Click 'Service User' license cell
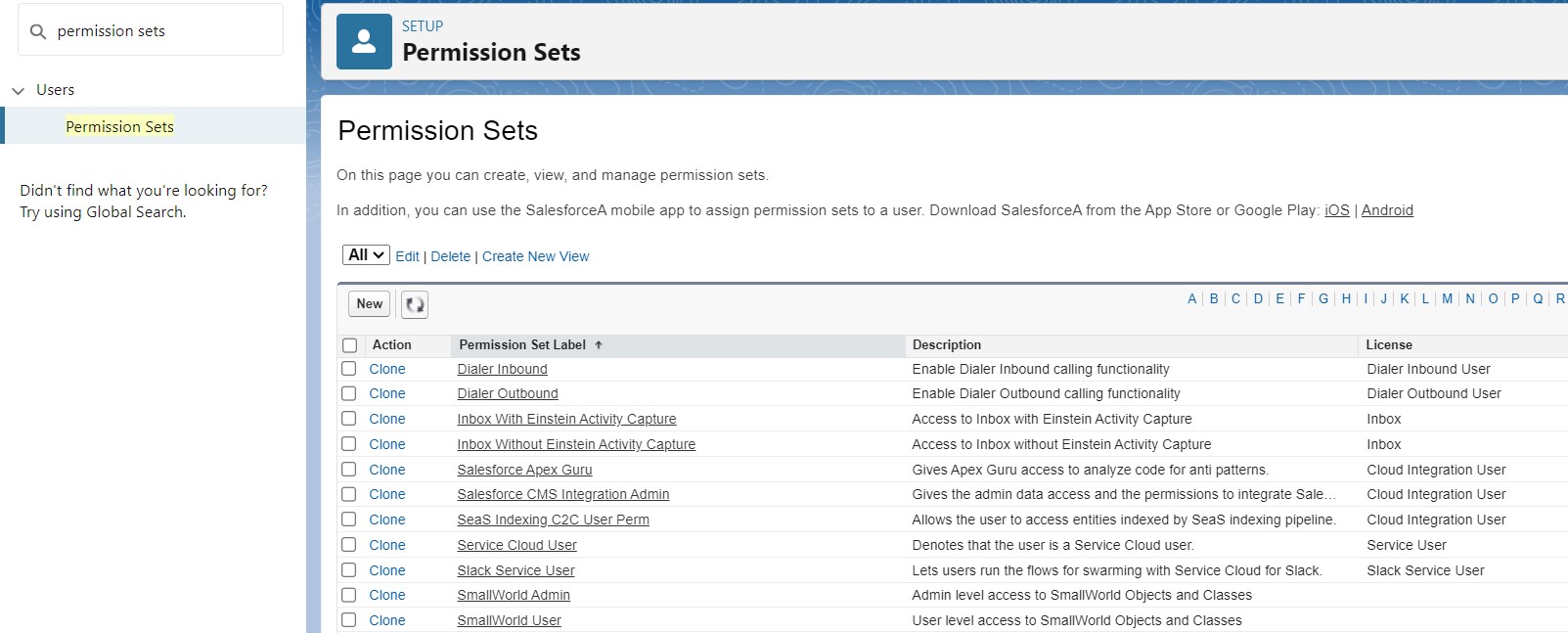 [1406, 545]
